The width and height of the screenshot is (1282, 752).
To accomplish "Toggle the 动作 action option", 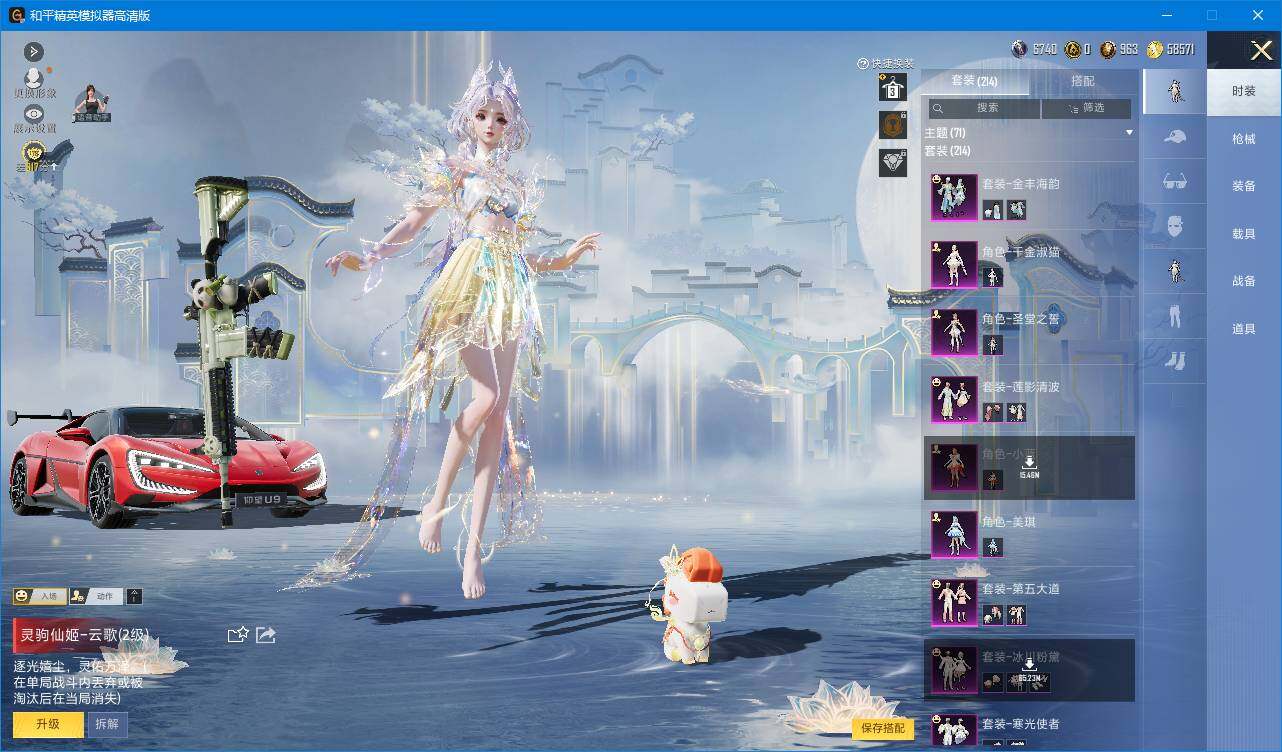I will coord(96,596).
